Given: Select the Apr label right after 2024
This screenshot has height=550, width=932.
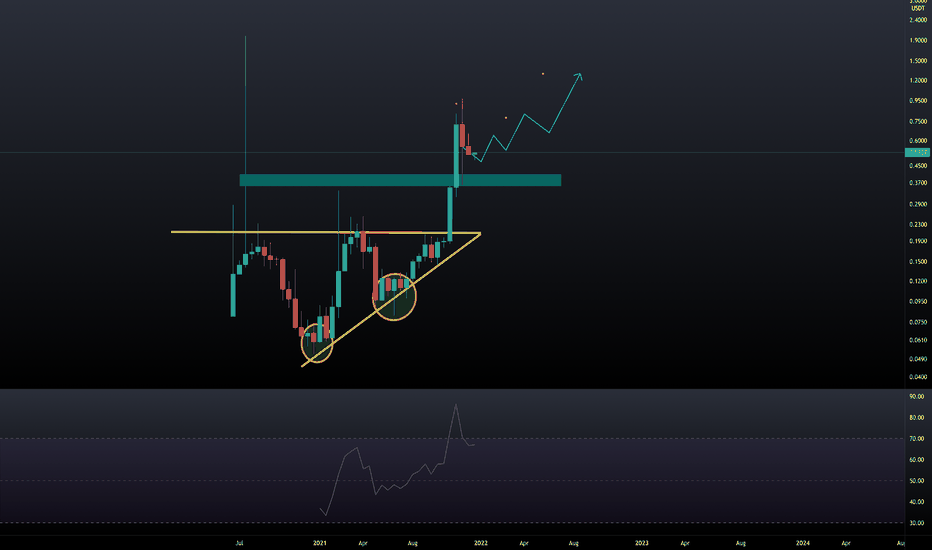Looking at the screenshot, I should pyautogui.click(x=846, y=543).
